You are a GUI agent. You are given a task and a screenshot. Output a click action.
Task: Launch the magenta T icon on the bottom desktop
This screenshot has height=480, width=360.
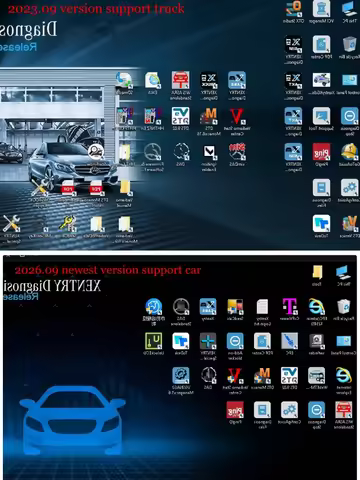tap(289, 307)
